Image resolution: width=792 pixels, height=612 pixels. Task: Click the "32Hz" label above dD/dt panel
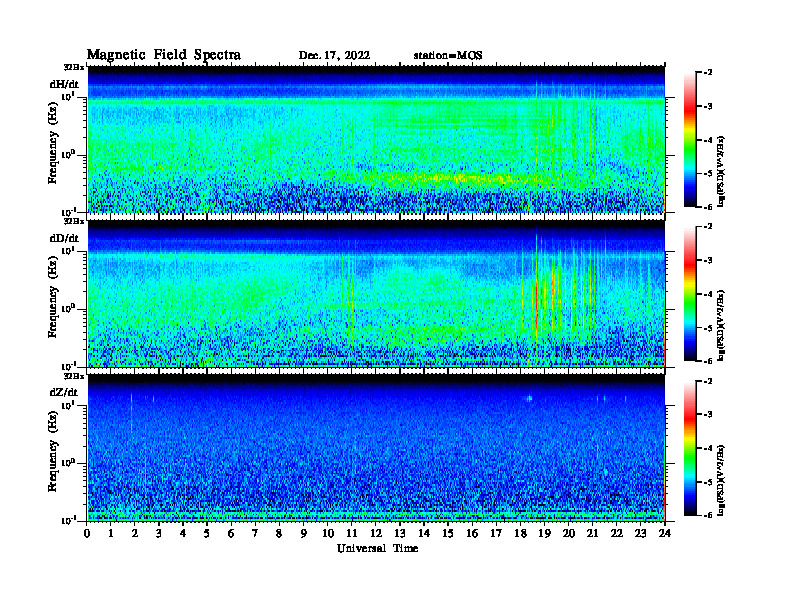[x=74, y=221]
